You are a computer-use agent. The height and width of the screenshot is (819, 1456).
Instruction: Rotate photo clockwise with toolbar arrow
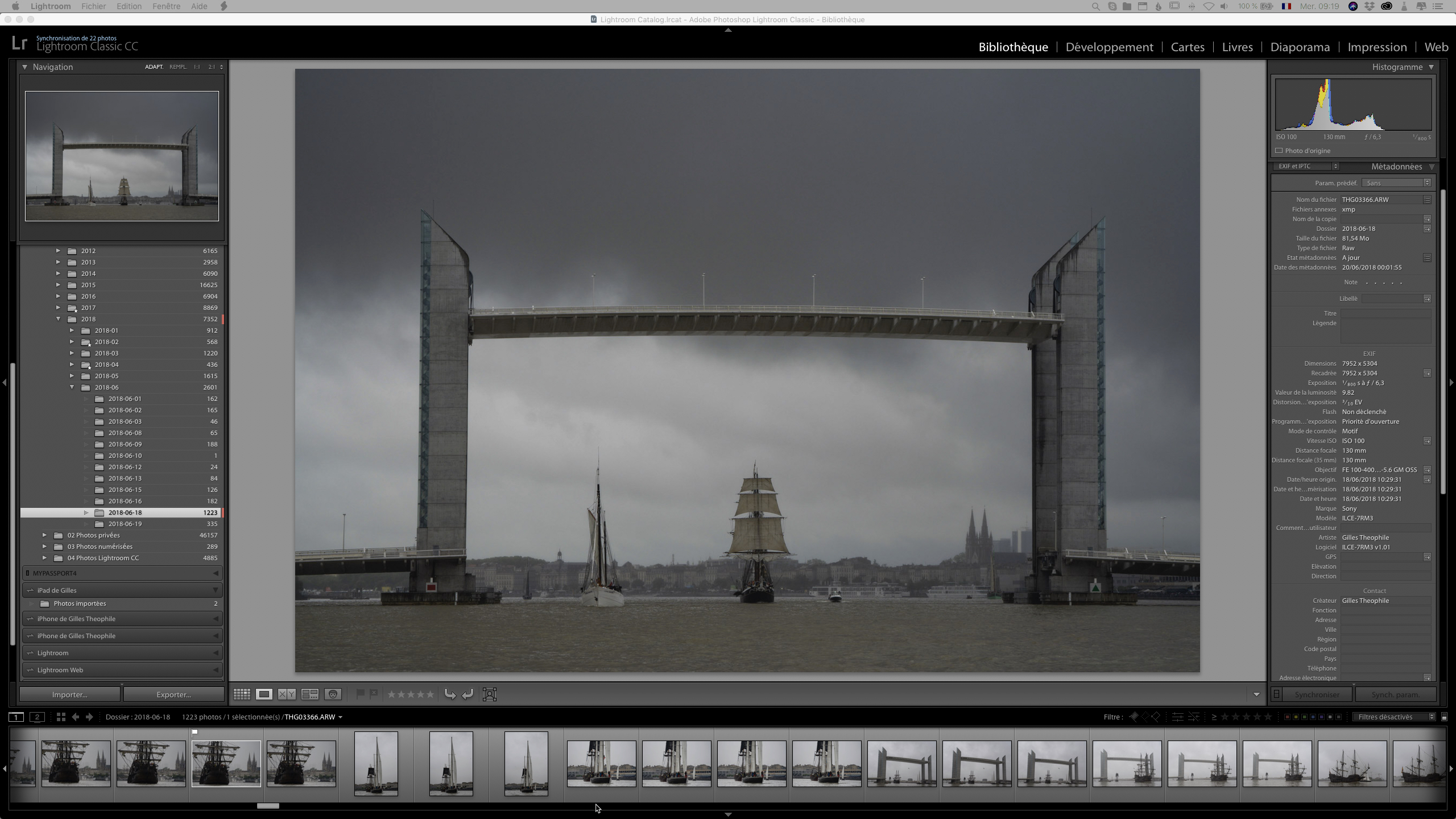tap(468, 694)
